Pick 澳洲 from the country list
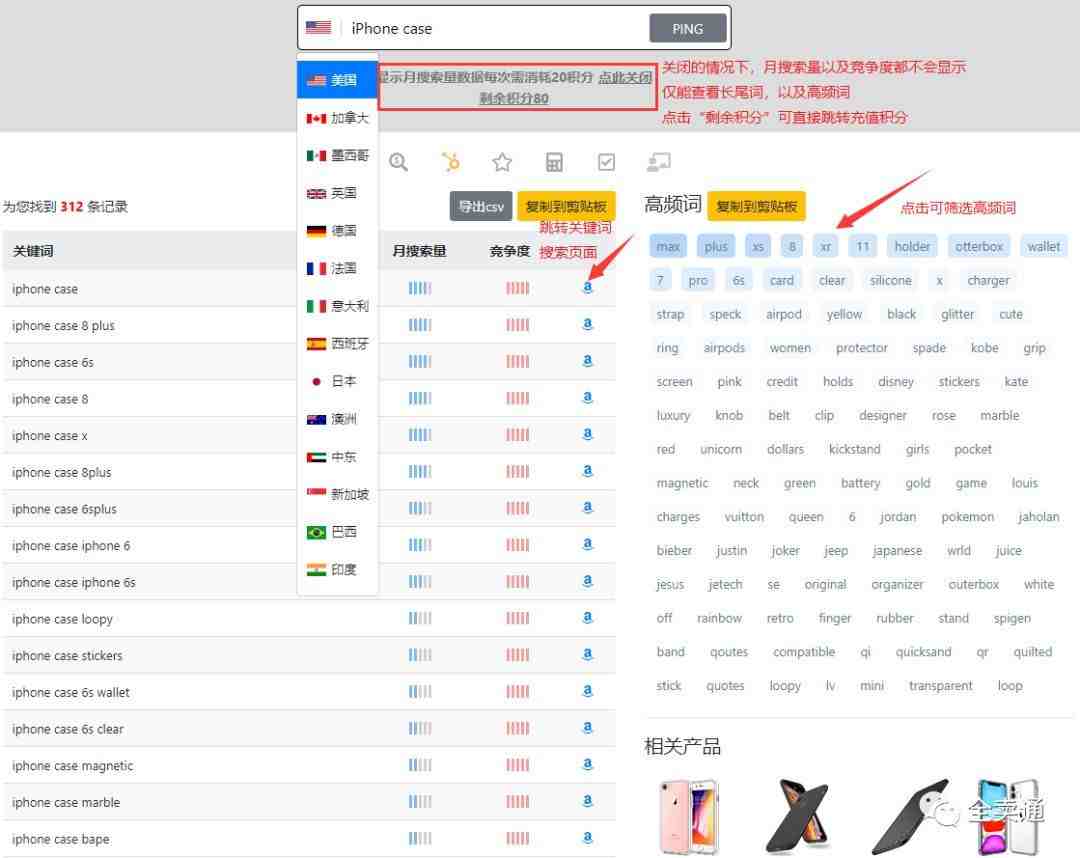 (x=338, y=419)
